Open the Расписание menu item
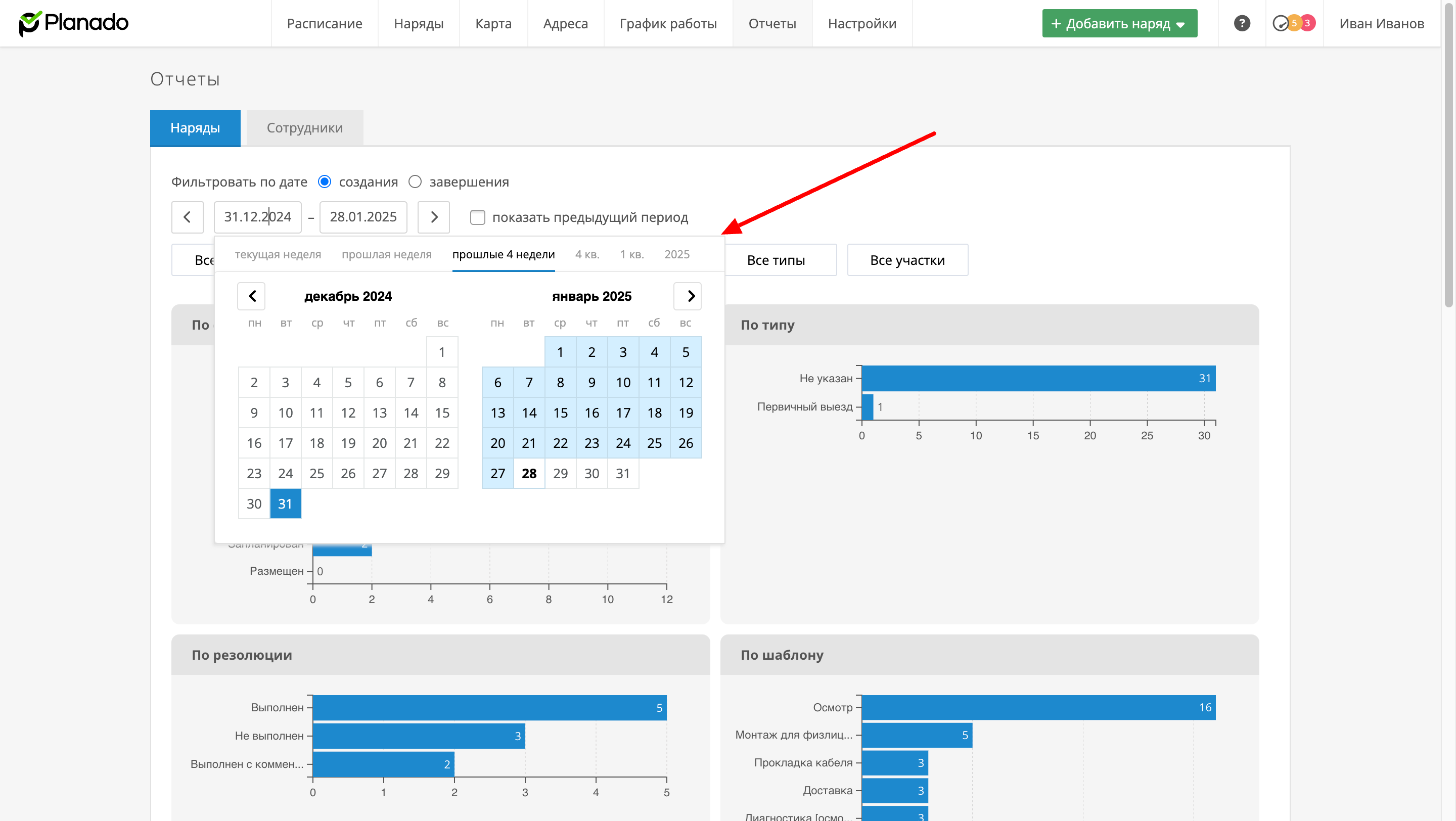 click(325, 23)
